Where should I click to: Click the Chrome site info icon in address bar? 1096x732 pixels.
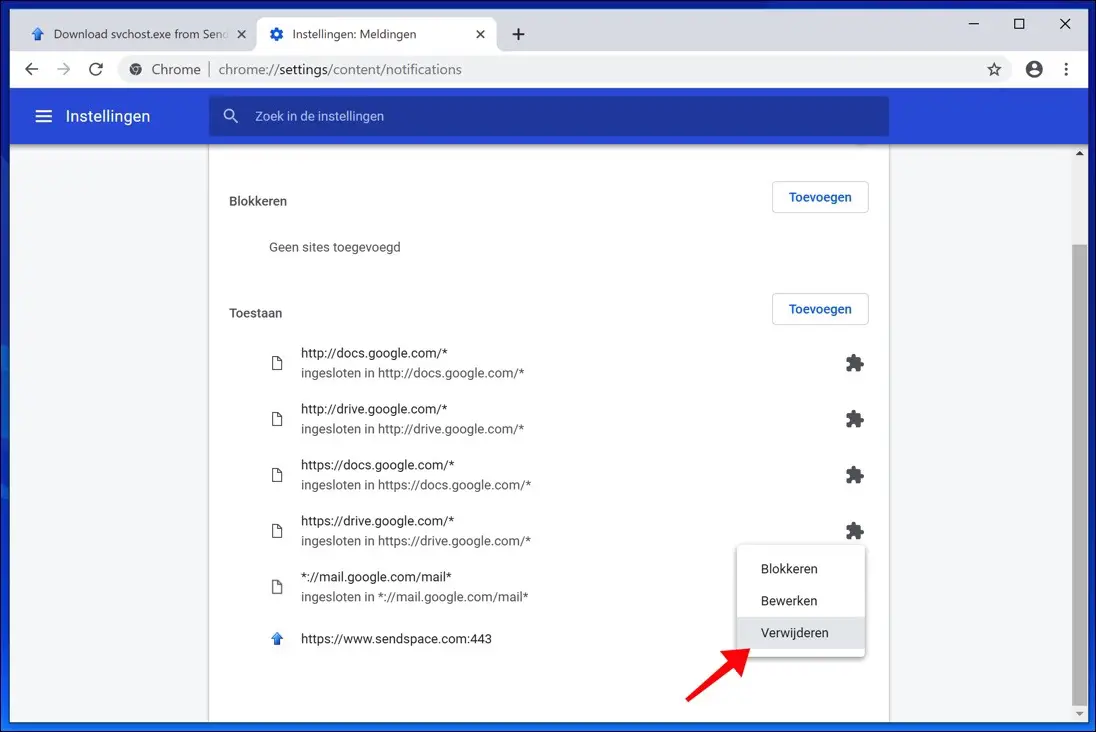(136, 69)
